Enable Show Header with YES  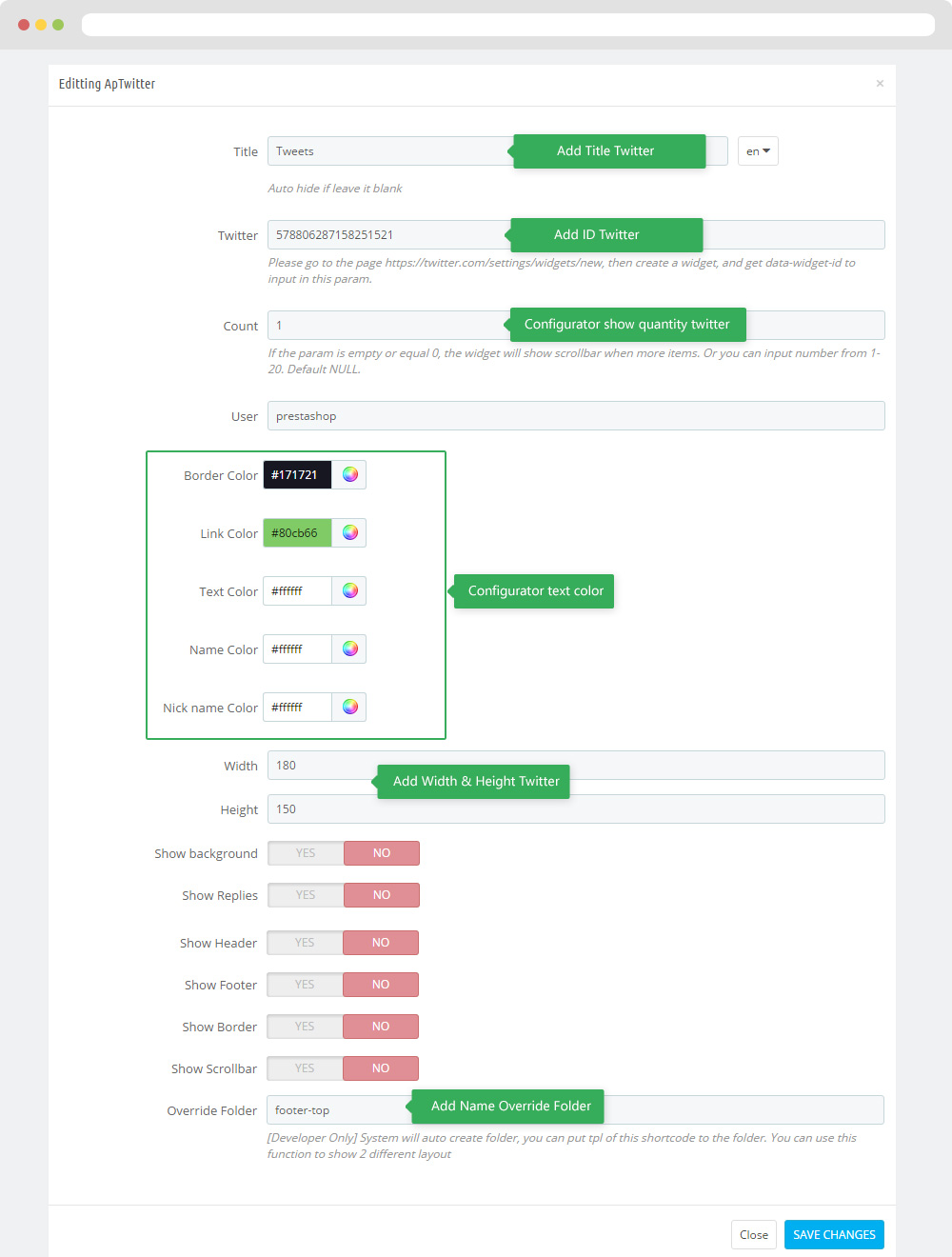point(305,943)
